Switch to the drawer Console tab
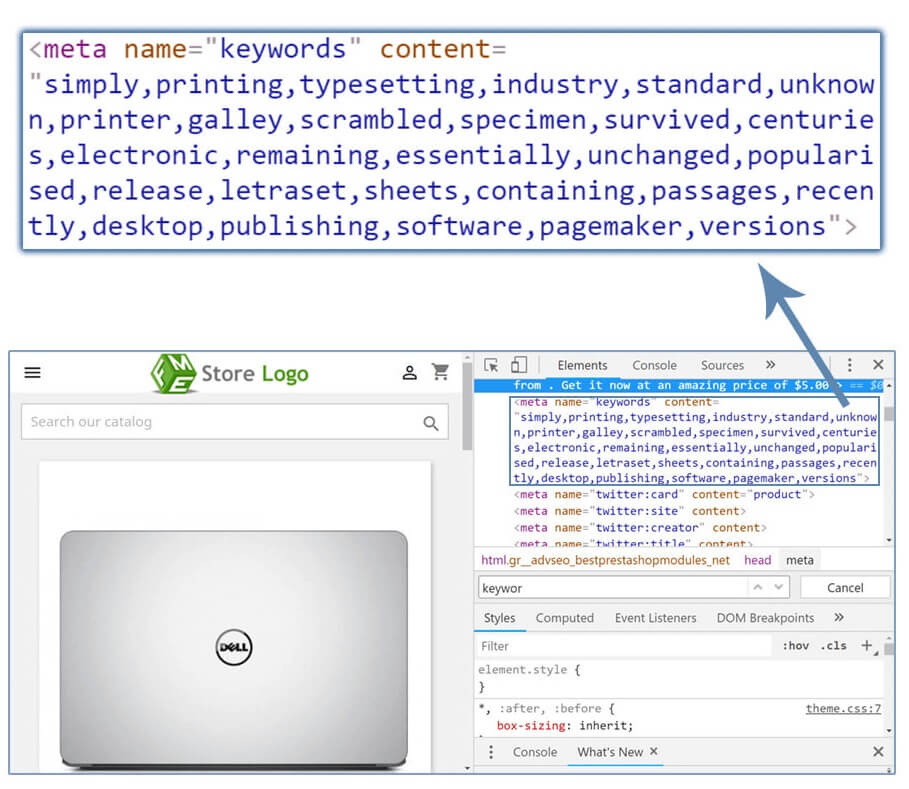The width and height of the screenshot is (909, 789). click(535, 752)
